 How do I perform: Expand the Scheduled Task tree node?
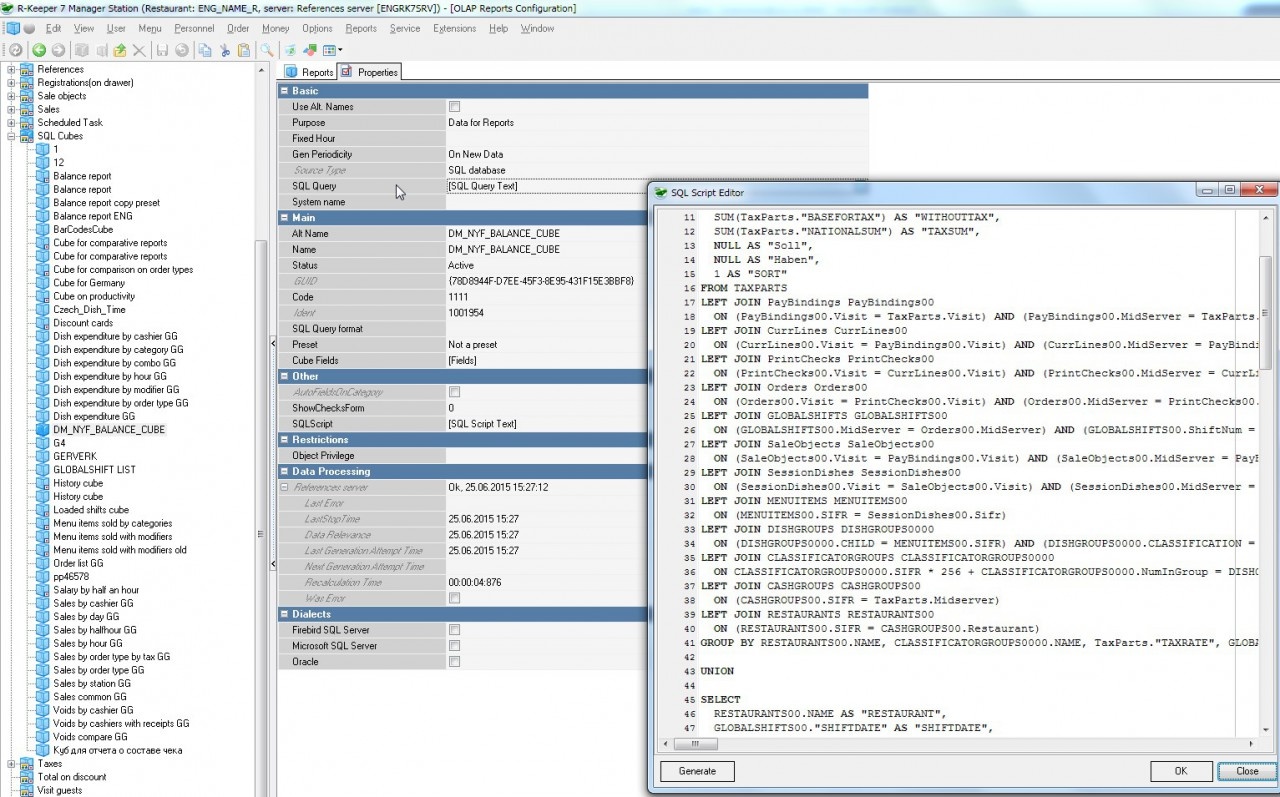pyautogui.click(x=11, y=123)
